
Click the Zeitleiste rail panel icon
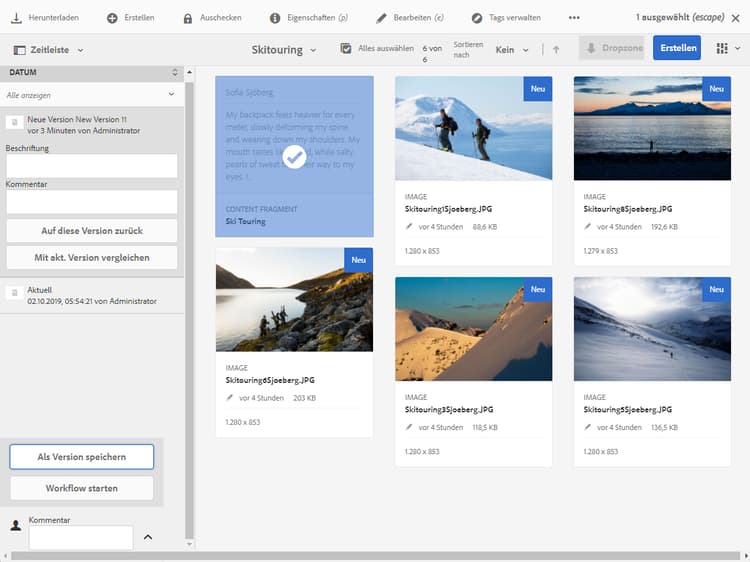20,50
